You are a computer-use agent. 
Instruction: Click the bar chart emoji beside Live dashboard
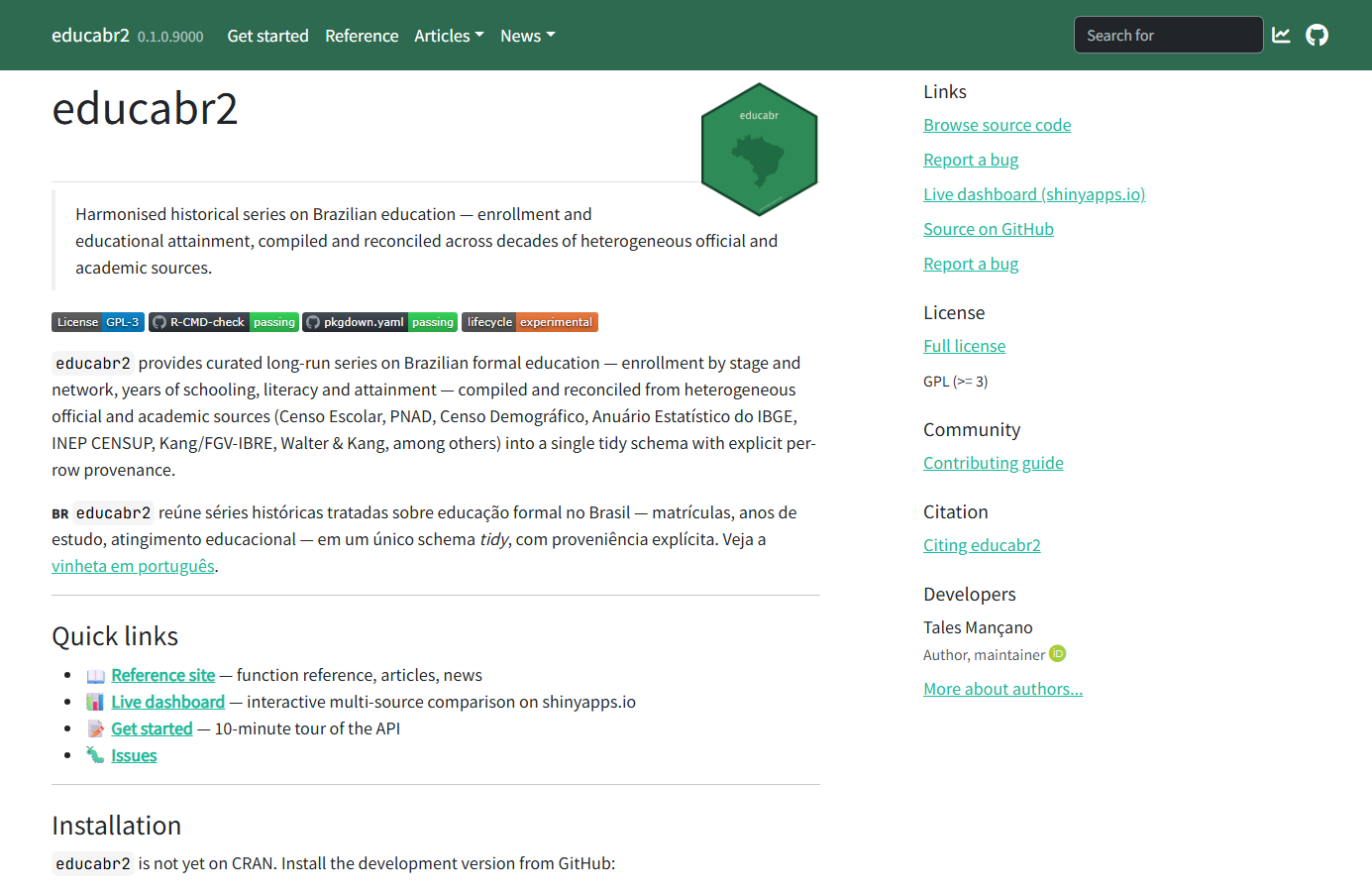(x=95, y=703)
